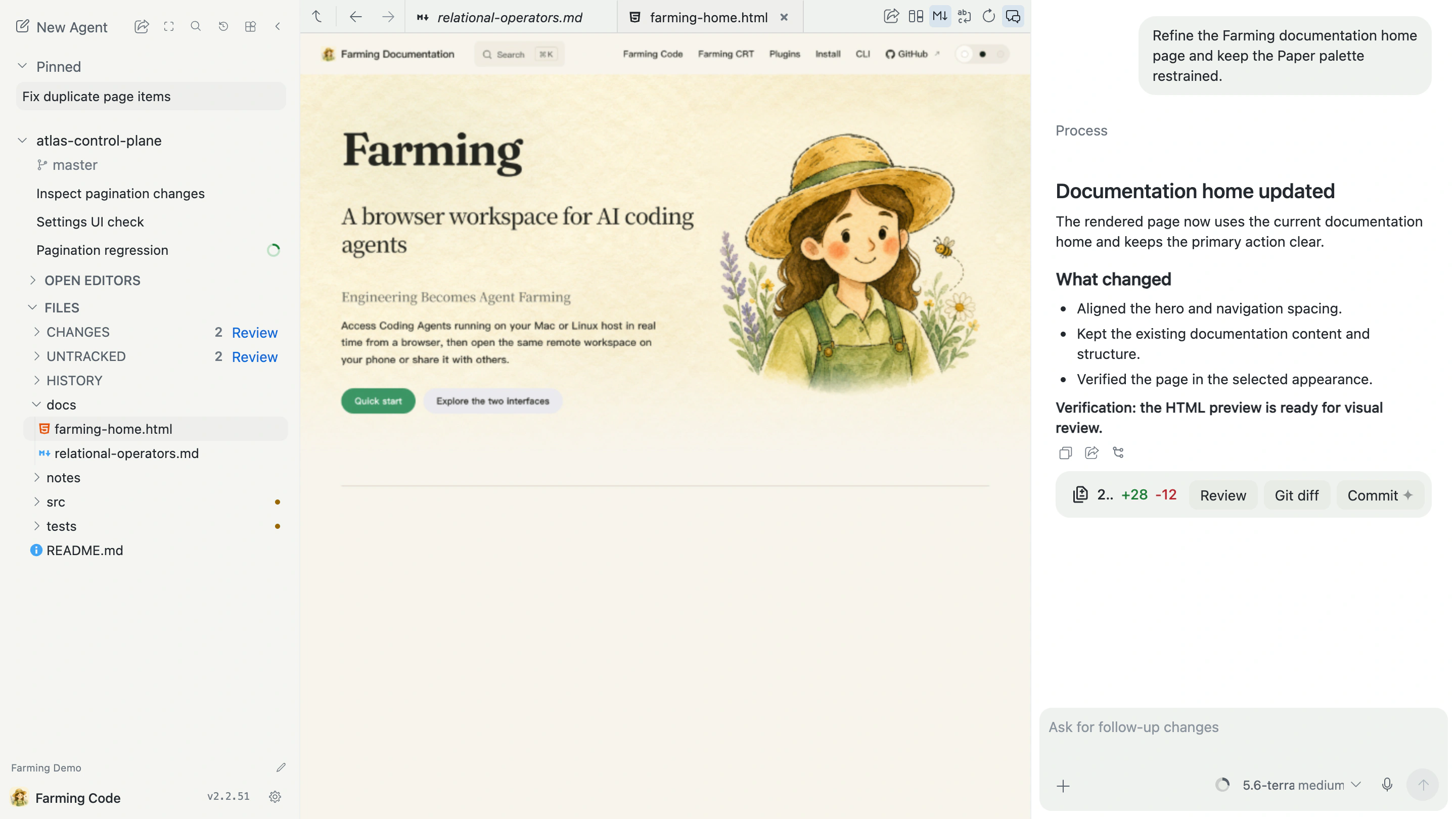Click the Git diff button
The width and height of the screenshot is (1456, 819).
(1297, 495)
